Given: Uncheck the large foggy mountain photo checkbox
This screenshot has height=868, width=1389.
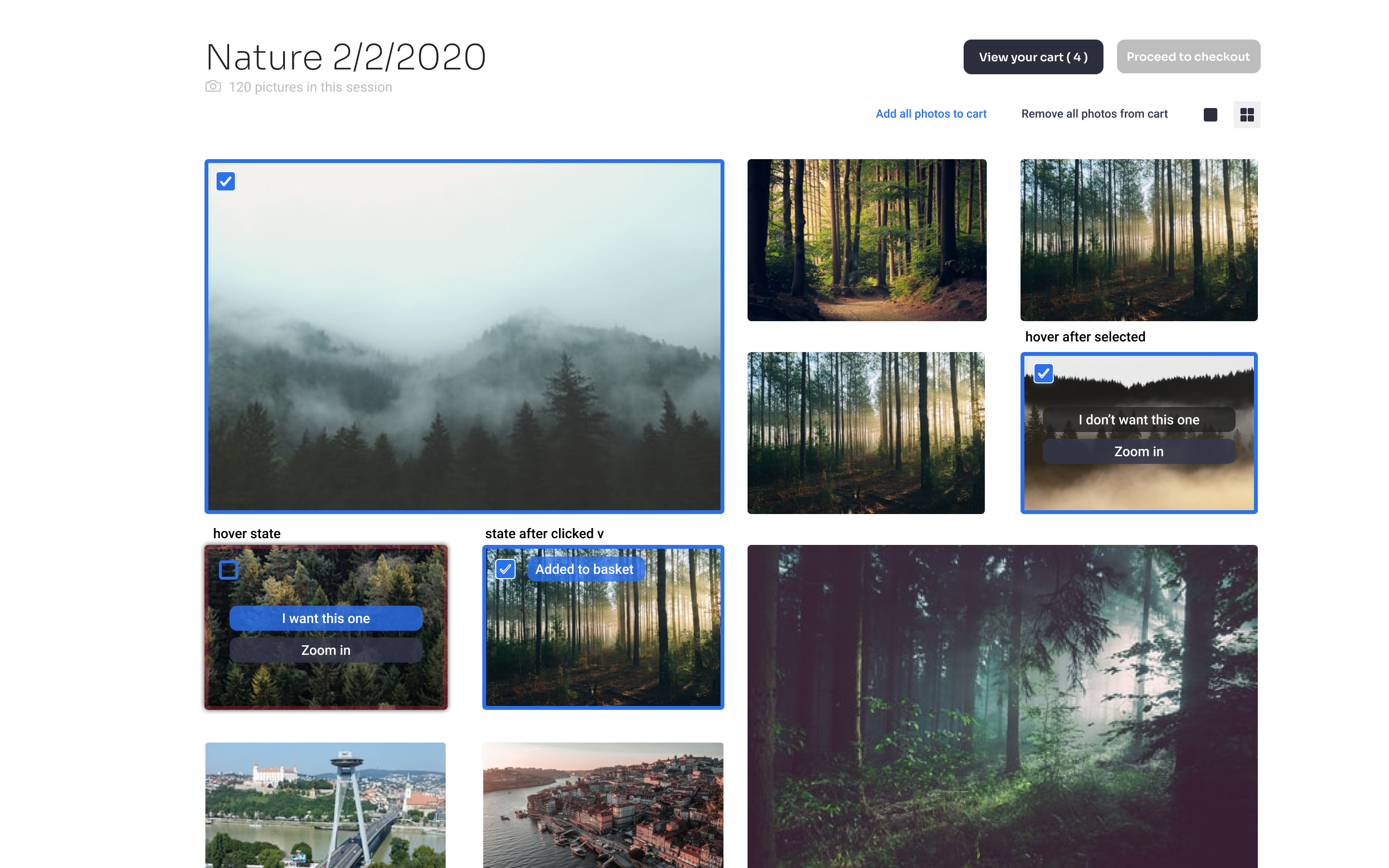Looking at the screenshot, I should tap(226, 181).
